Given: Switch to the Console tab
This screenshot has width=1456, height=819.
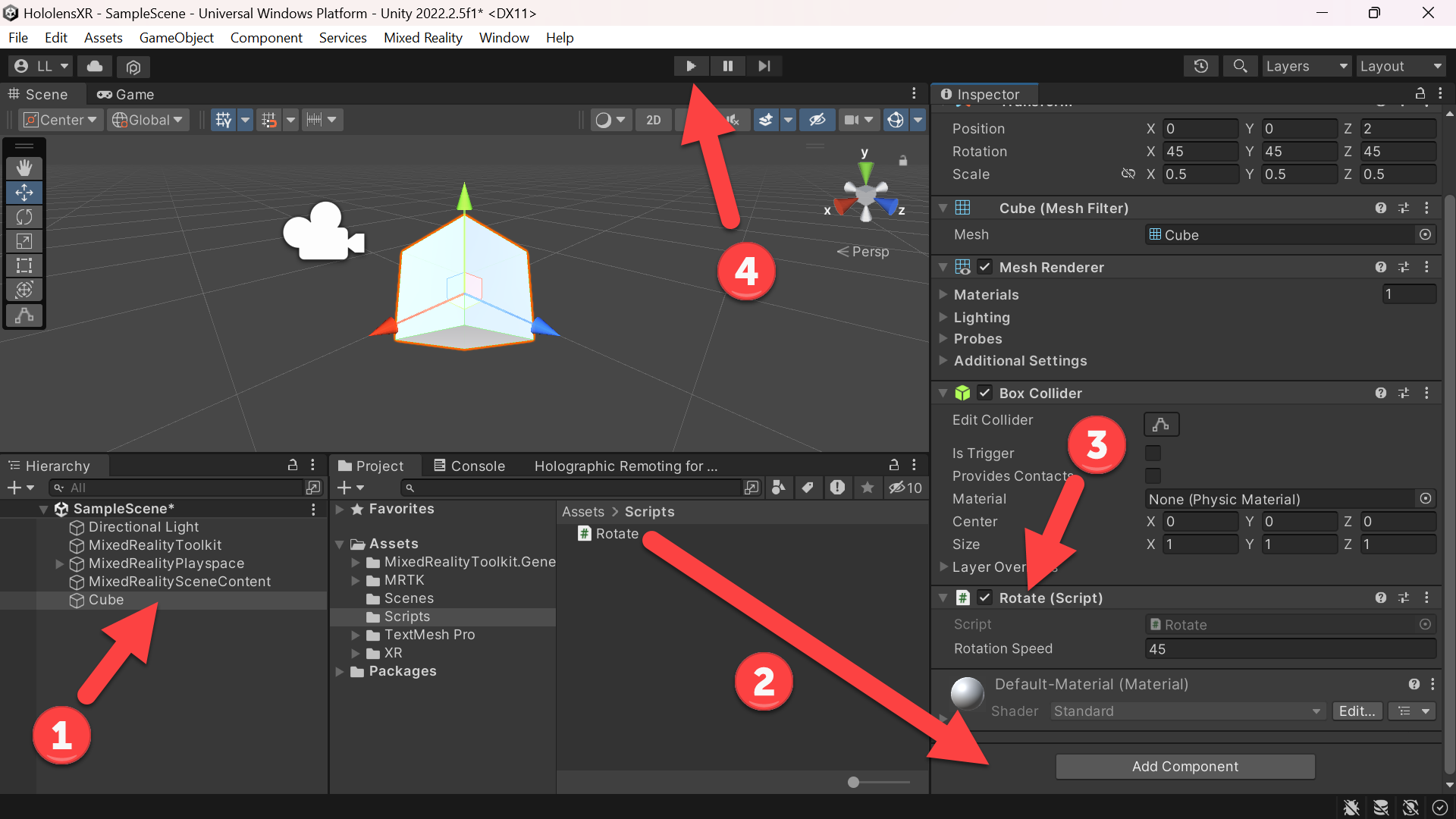Looking at the screenshot, I should [x=469, y=466].
